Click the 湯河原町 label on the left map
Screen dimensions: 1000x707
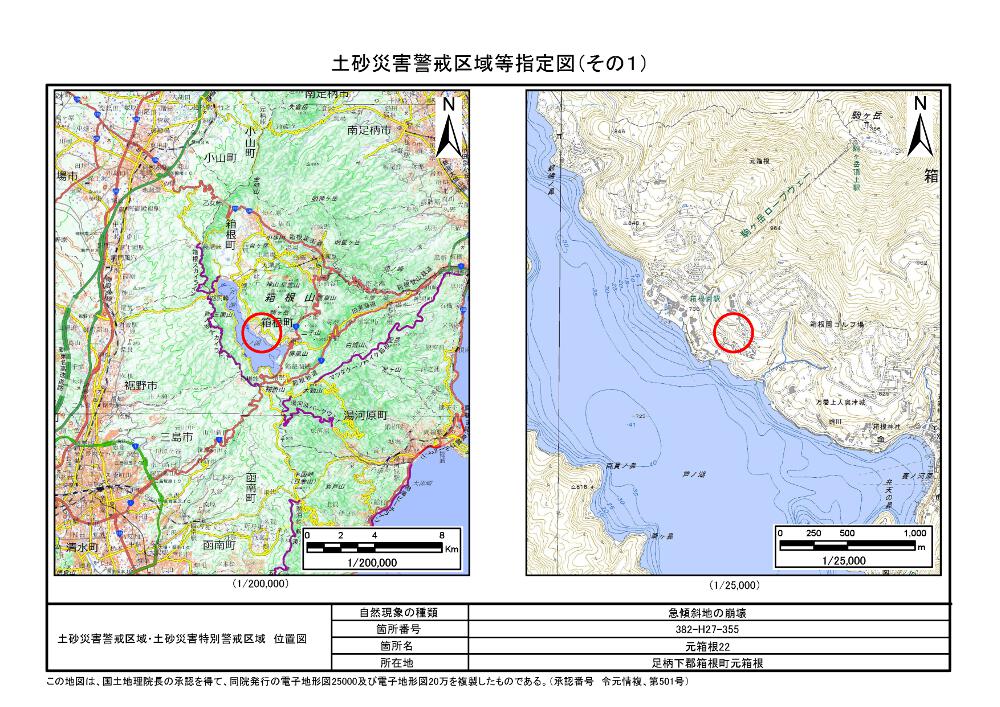[365, 412]
